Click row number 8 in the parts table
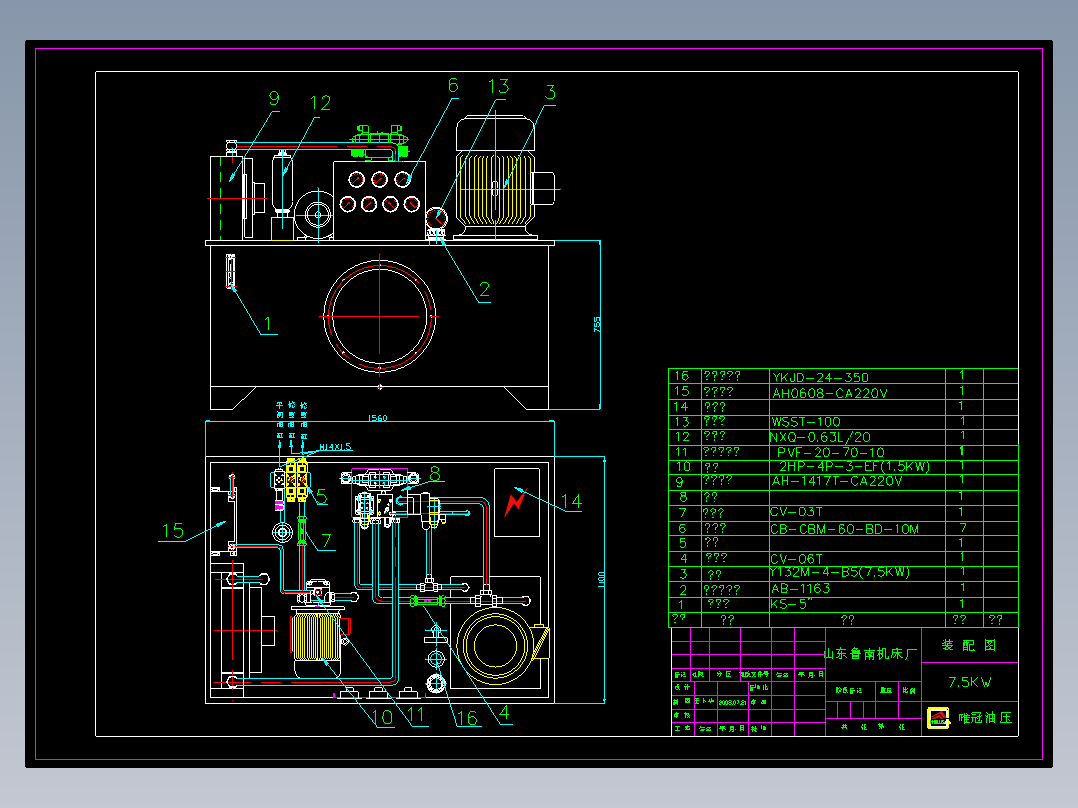1078x808 pixels. point(683,496)
